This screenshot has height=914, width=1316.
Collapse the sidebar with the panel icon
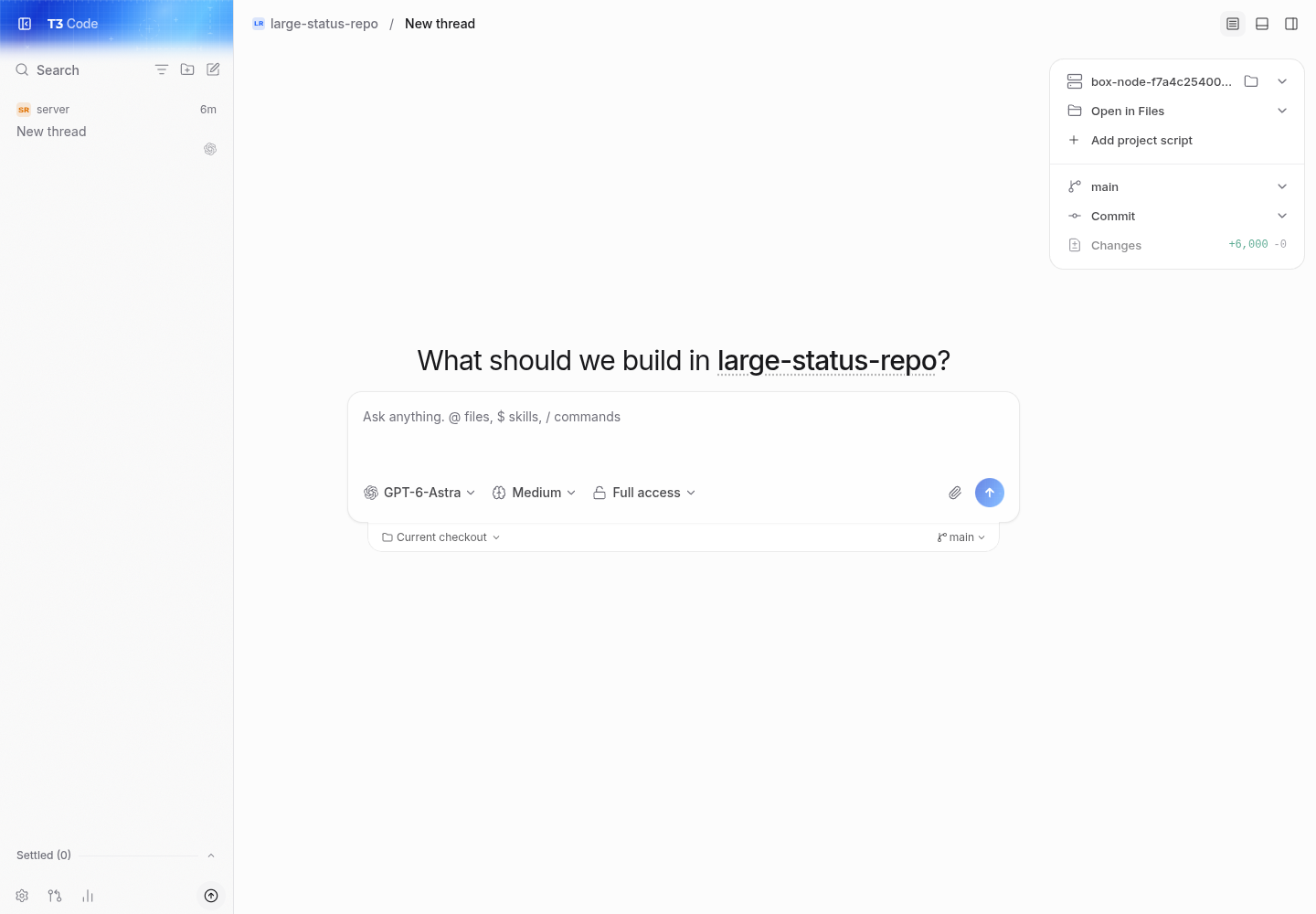(x=25, y=24)
